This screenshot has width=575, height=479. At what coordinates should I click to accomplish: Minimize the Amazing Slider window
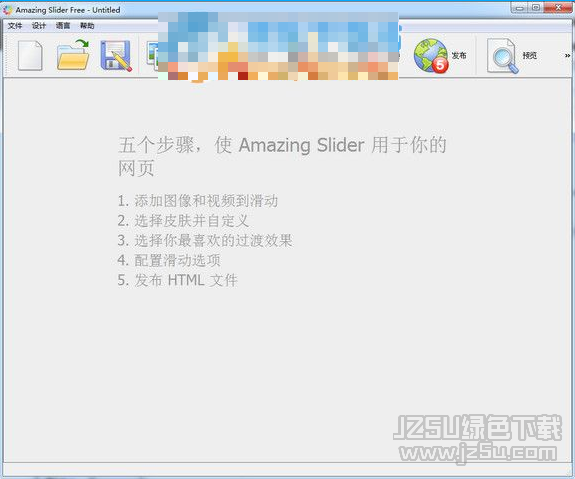[x=520, y=8]
